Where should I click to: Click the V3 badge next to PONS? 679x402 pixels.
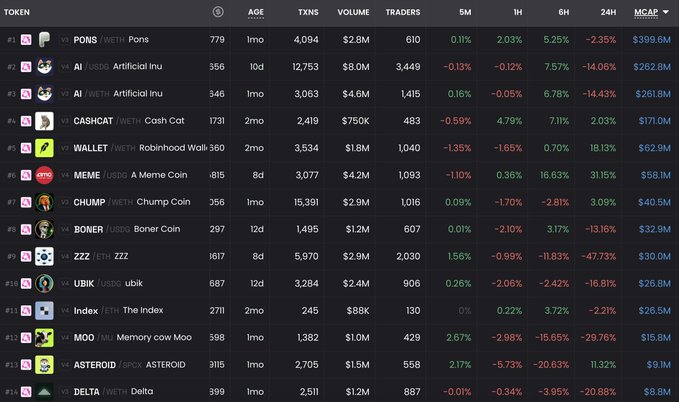65,40
